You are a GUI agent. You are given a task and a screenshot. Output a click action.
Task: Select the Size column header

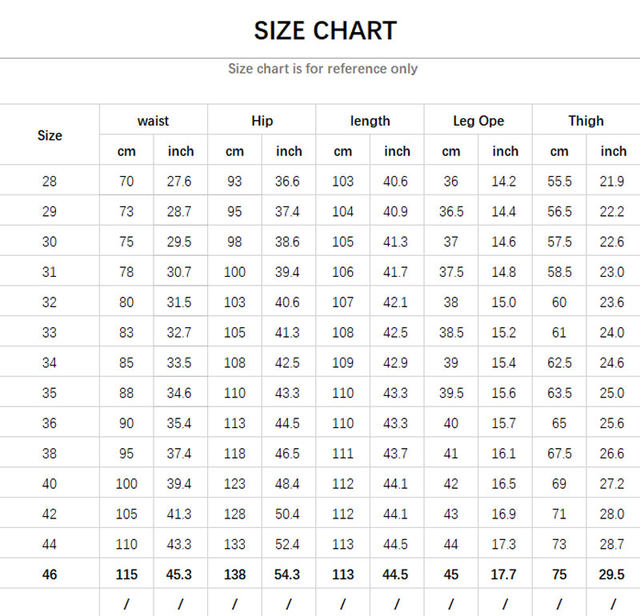[x=50, y=135]
